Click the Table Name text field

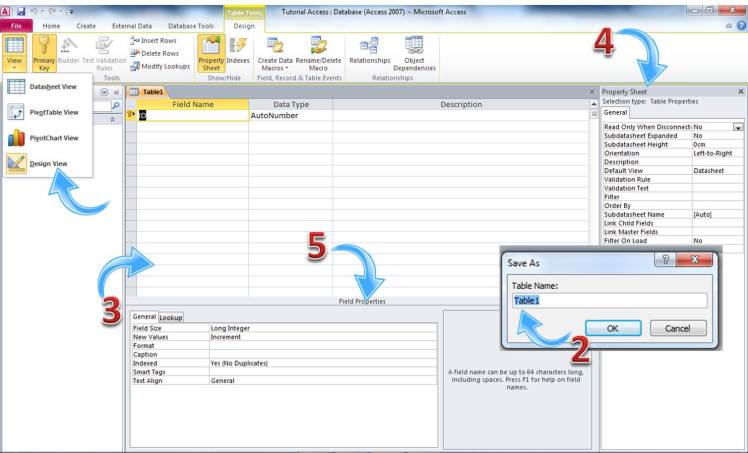pyautogui.click(x=609, y=300)
